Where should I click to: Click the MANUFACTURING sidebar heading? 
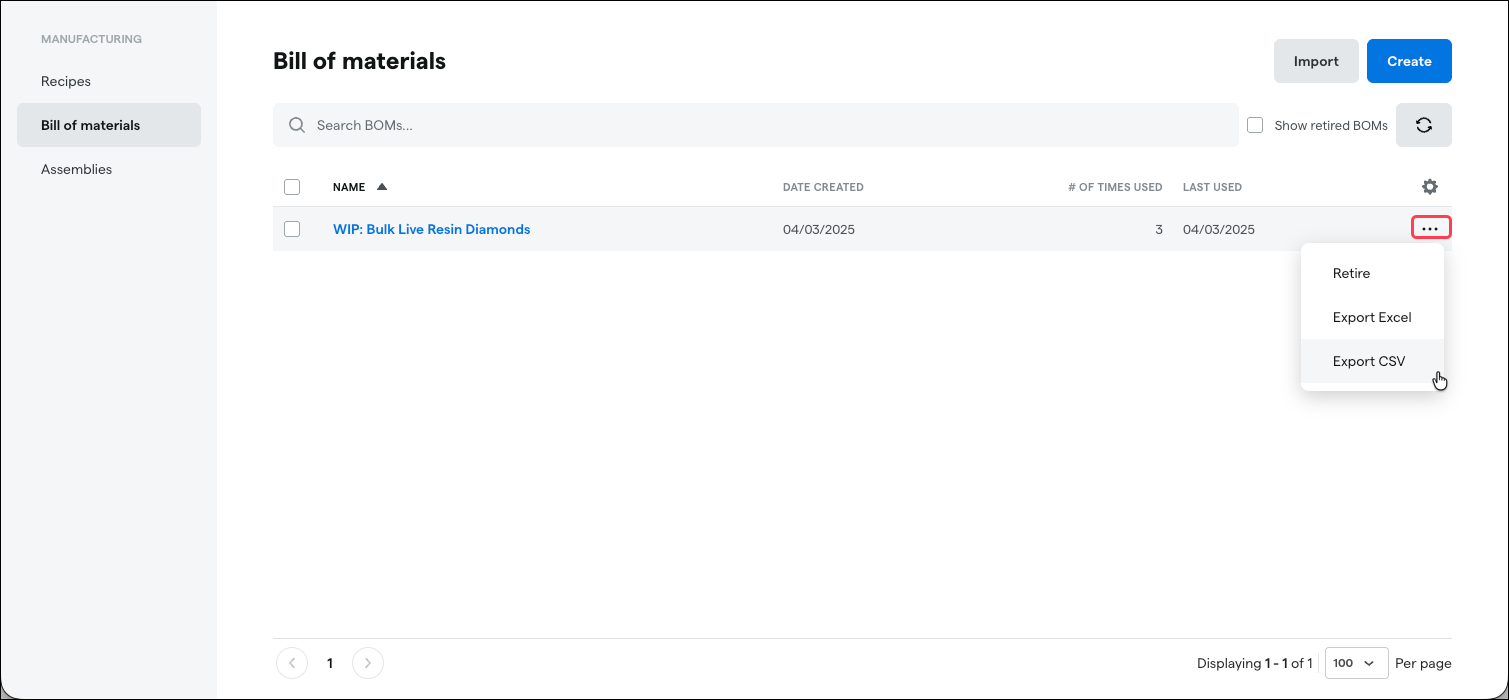click(91, 39)
